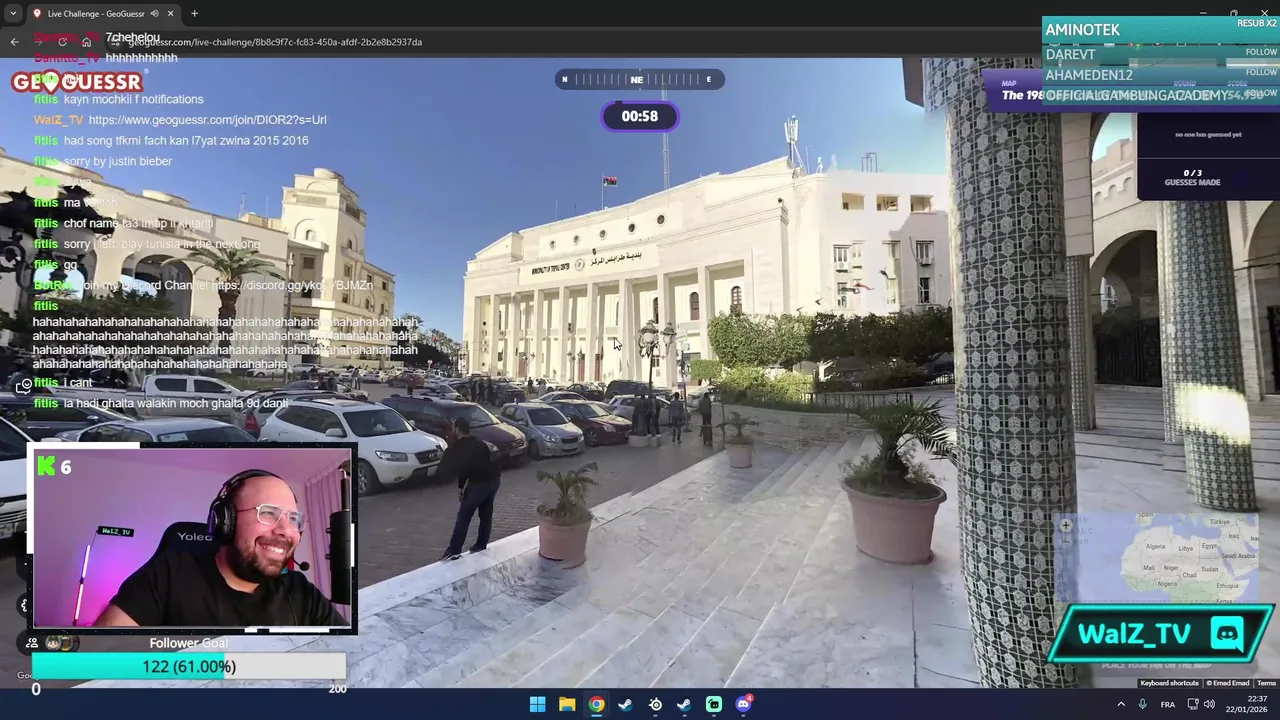The height and width of the screenshot is (720, 1280).
Task: Open the discord.gg link in chat
Action: click(x=292, y=286)
